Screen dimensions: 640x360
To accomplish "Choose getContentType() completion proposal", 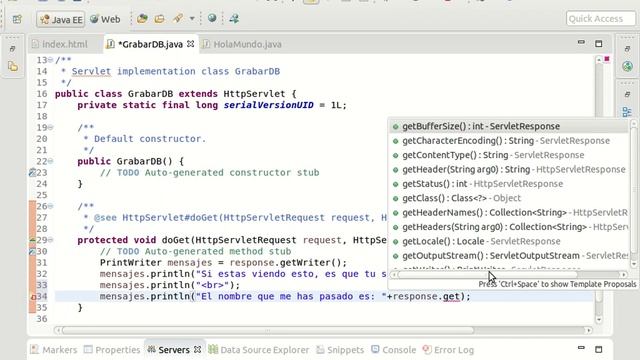I will click(509, 155).
